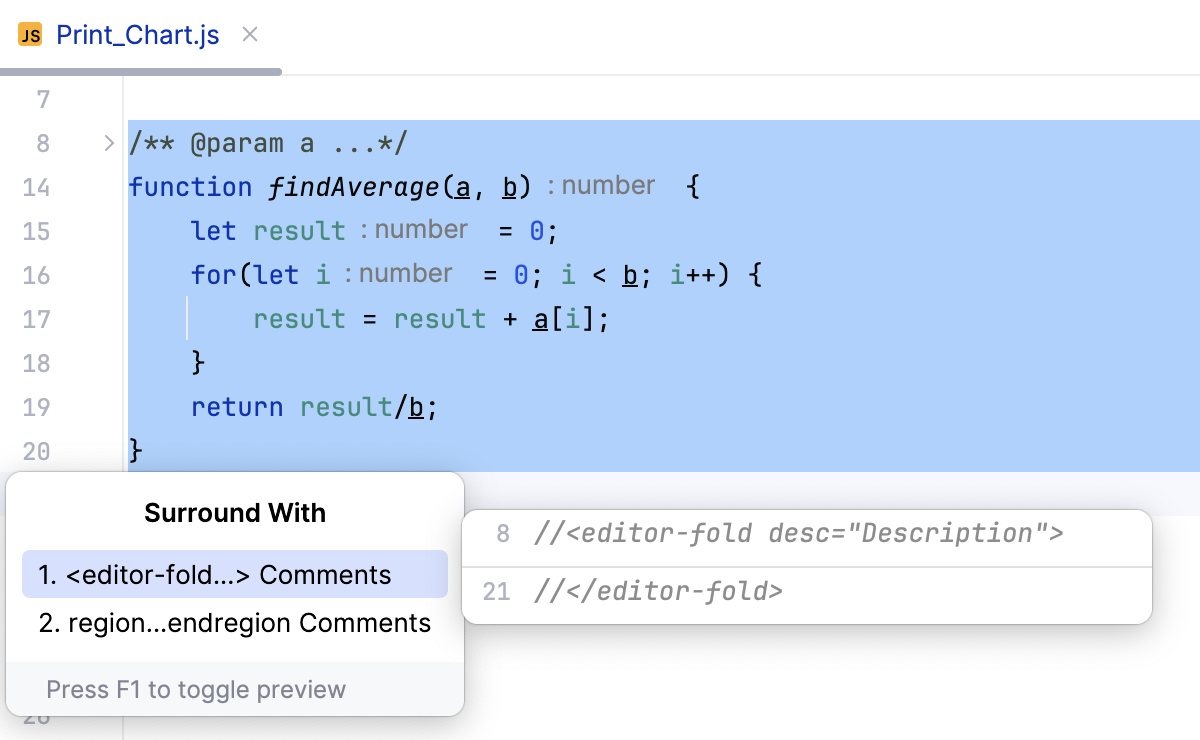Click the return keyword on line 19
The width and height of the screenshot is (1200, 740).
[237, 407]
